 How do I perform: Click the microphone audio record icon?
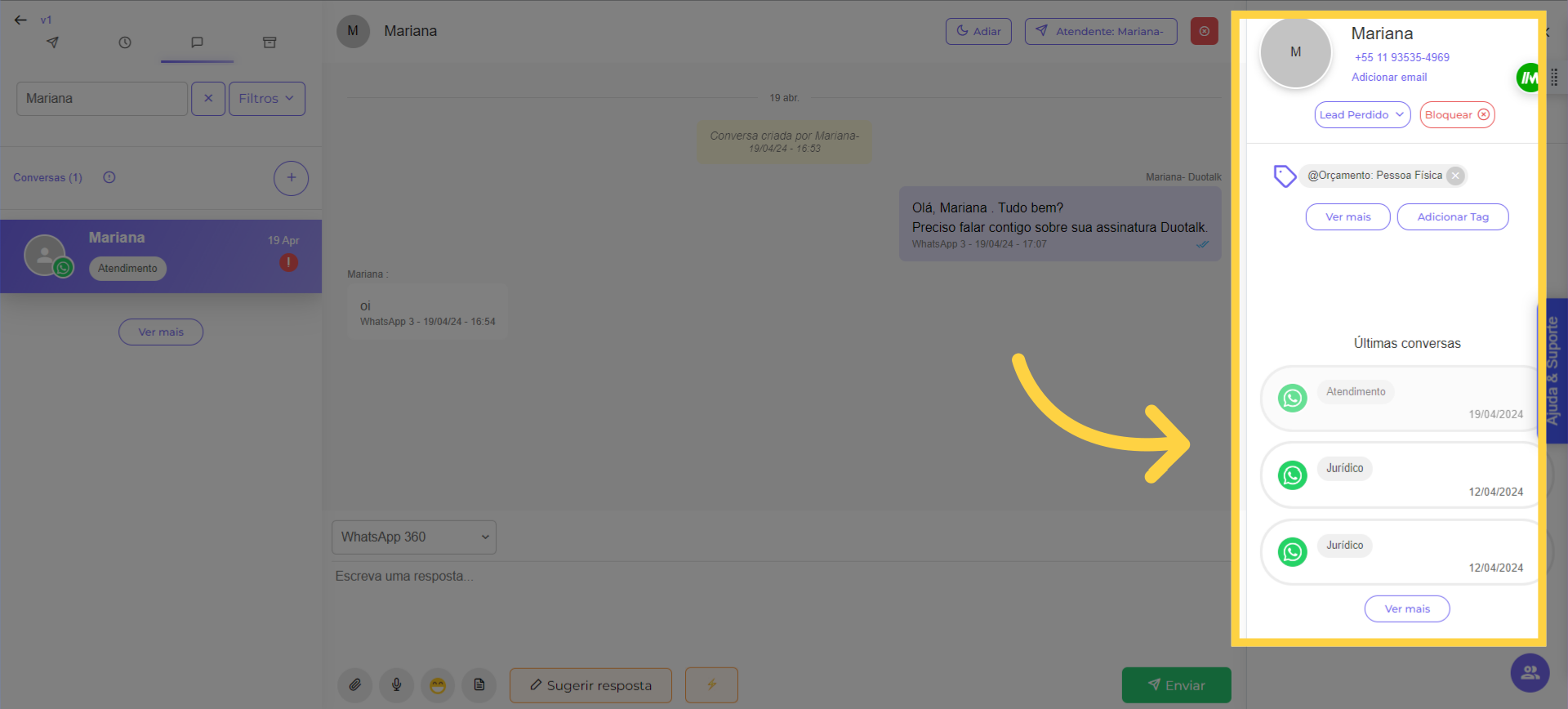click(396, 684)
